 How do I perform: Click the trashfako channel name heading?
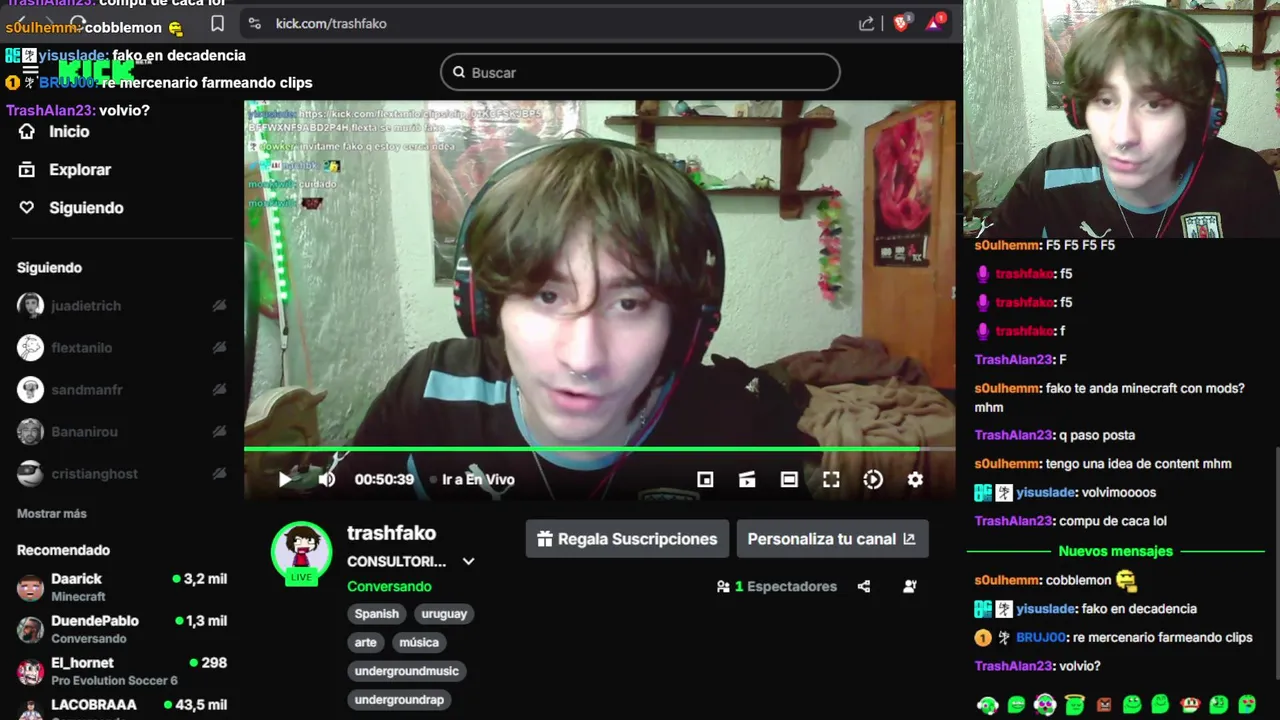pos(391,533)
